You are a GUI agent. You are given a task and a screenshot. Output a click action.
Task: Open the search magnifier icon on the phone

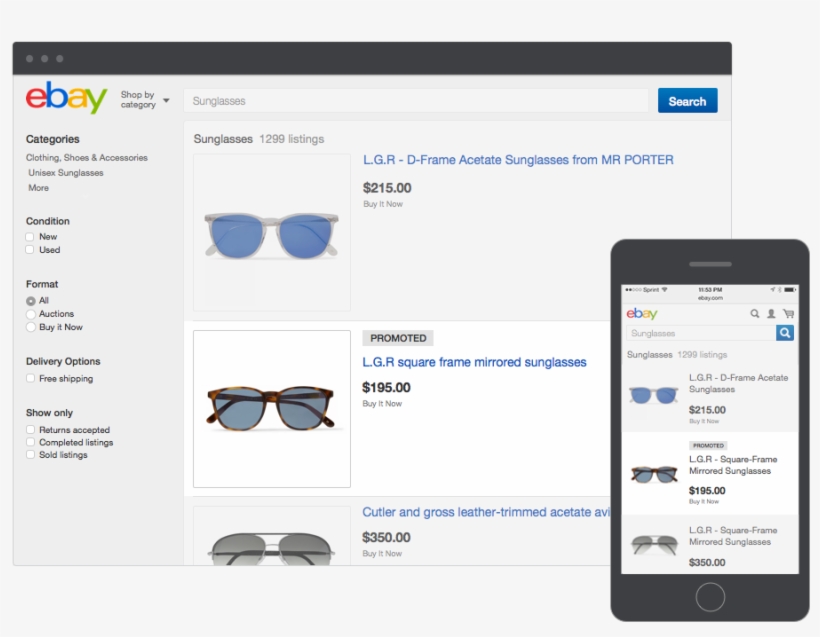tap(754, 313)
